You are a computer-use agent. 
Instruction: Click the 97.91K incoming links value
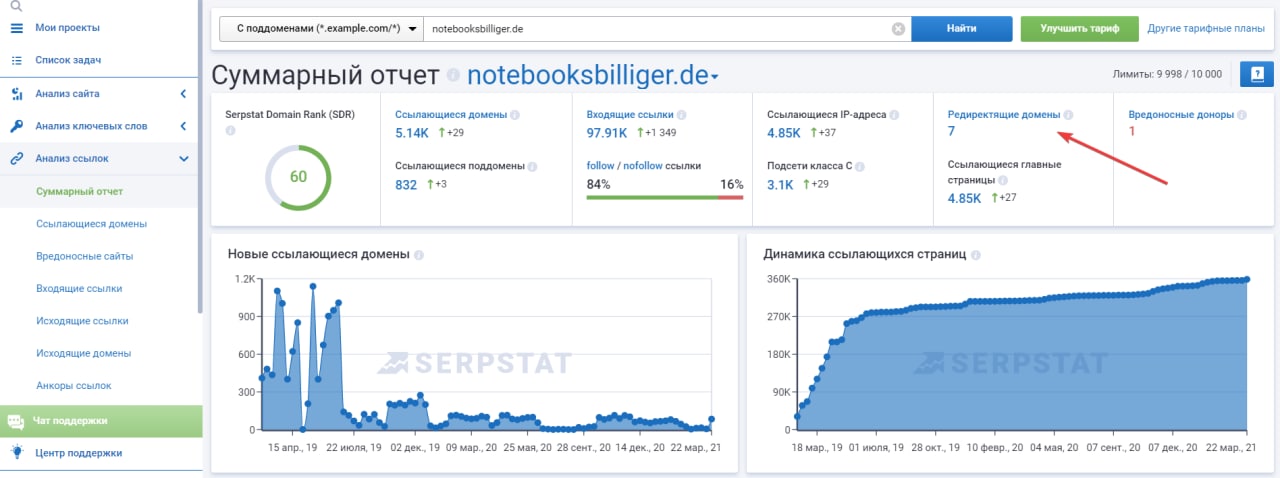coord(606,133)
